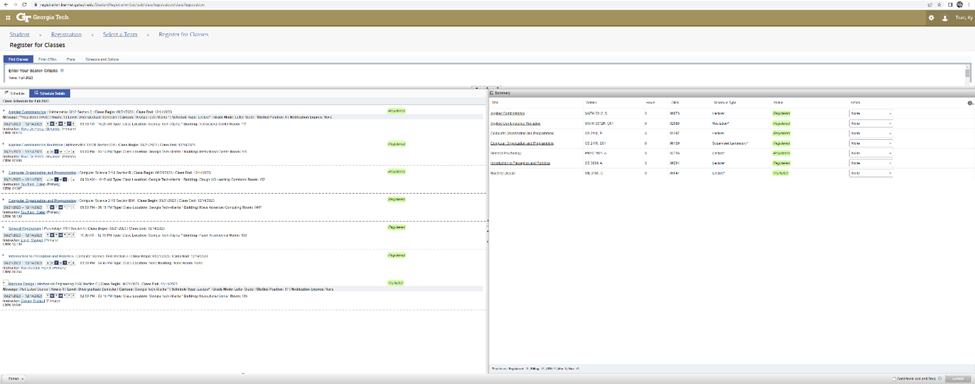Viewport: 975px width, 384px height.
Task: Open the user profile icon
Action: coord(945,18)
